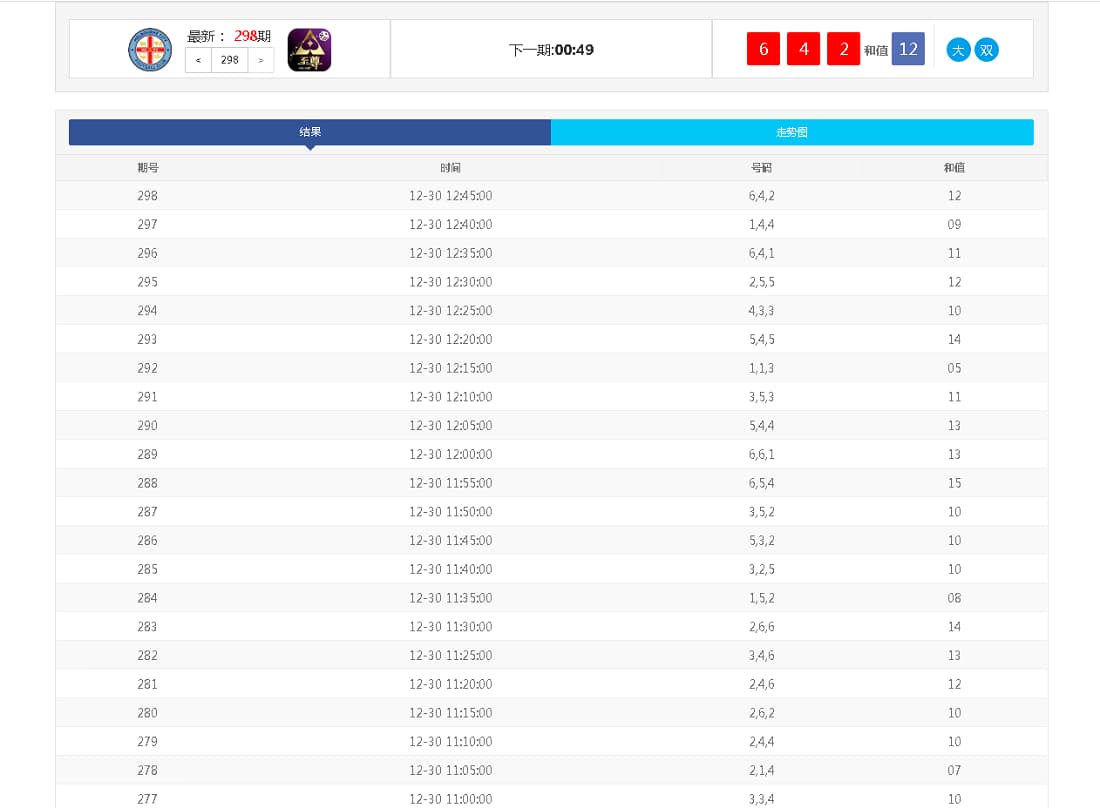
Task: Go to next period with the > arrow
Action: click(x=261, y=60)
